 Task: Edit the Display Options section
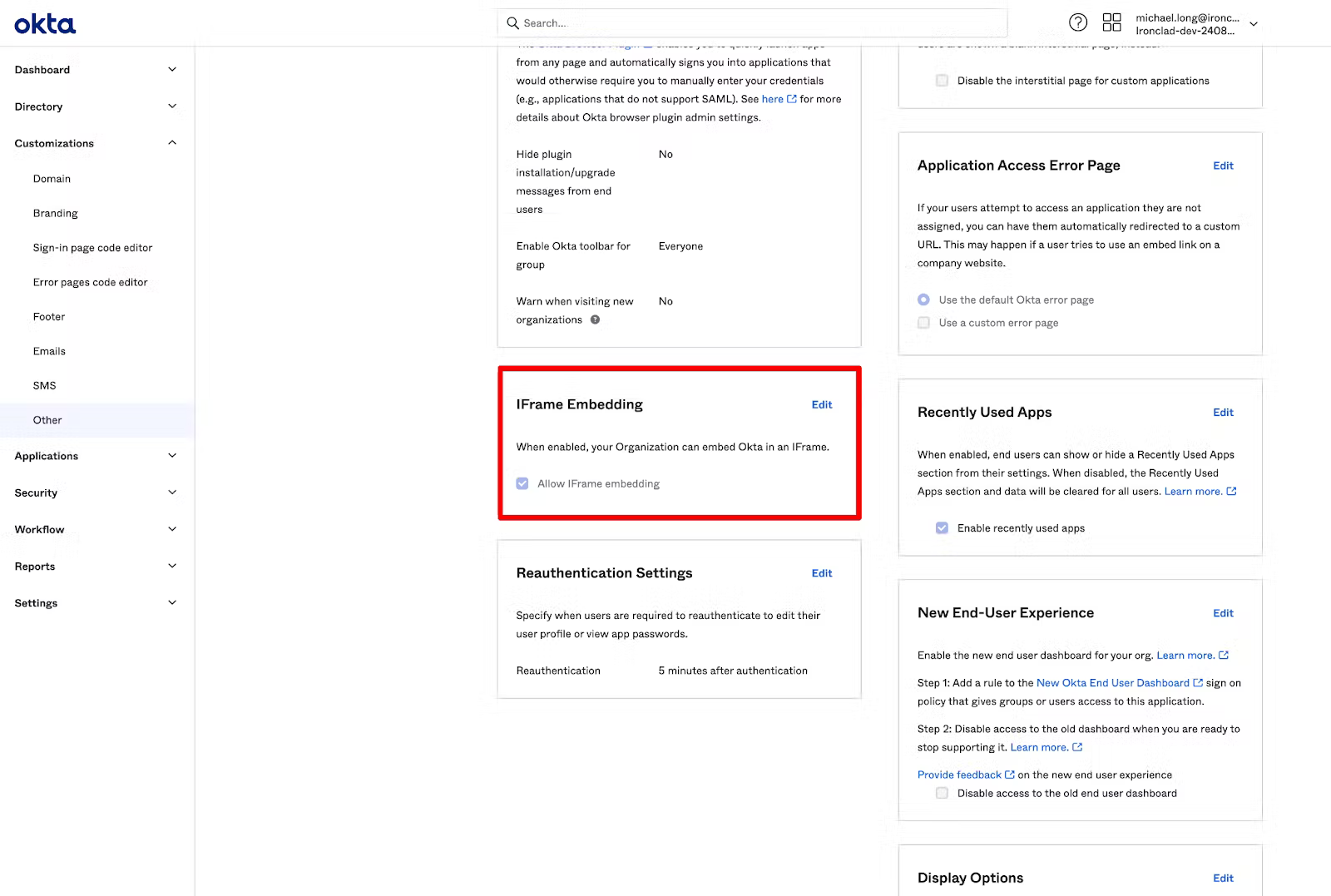click(1223, 879)
